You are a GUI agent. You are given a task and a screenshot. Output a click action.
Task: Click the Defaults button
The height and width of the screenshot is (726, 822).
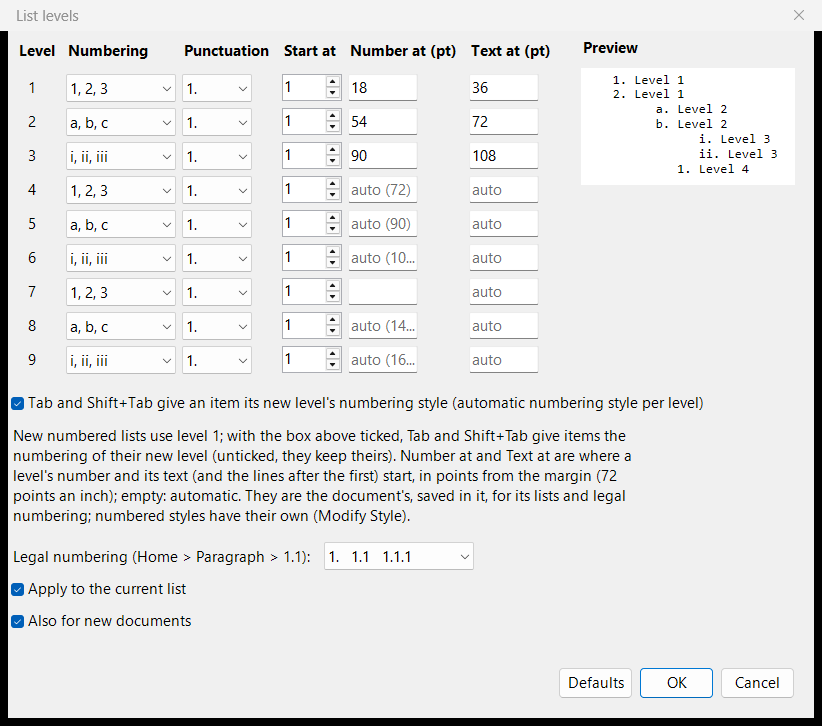point(596,683)
